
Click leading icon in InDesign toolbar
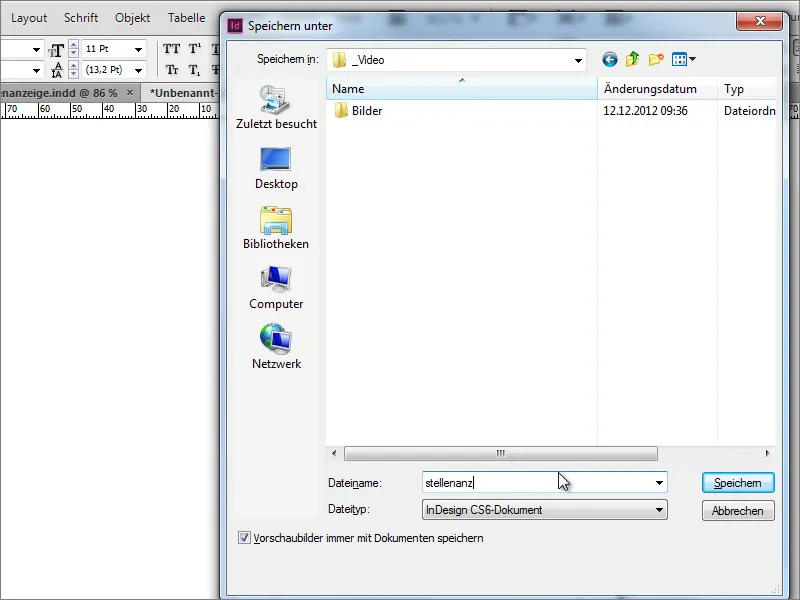pyautogui.click(x=57, y=70)
